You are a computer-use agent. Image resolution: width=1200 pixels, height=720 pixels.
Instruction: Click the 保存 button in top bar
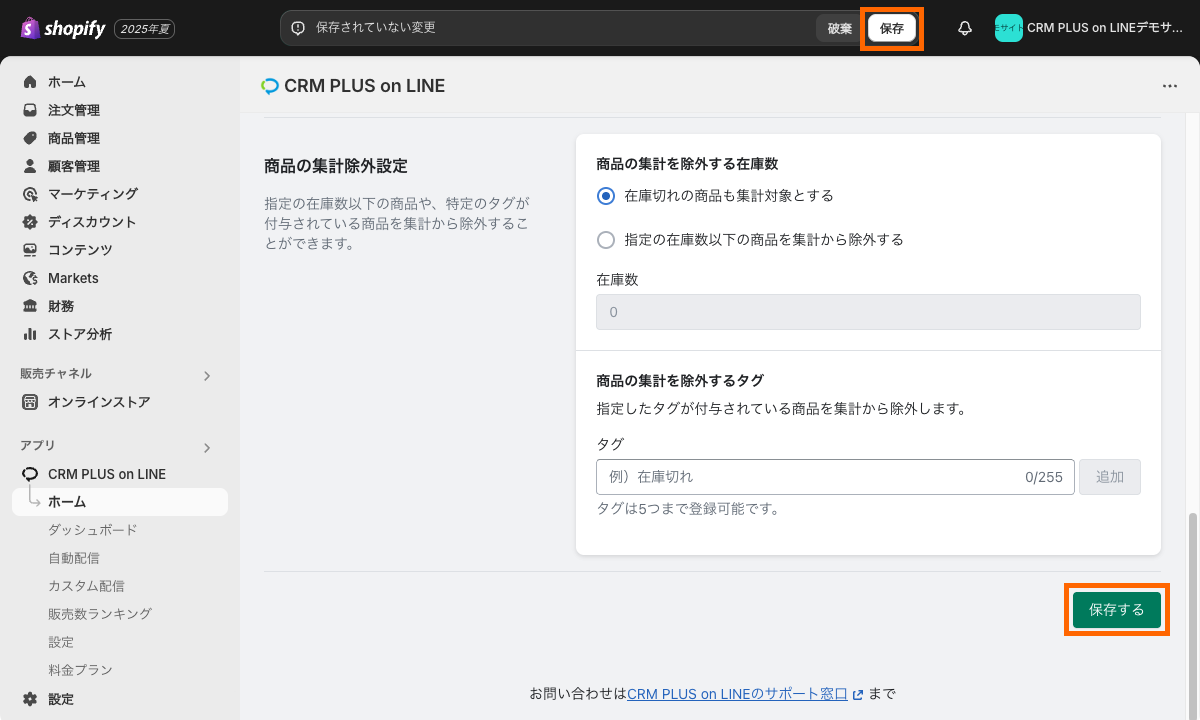click(892, 28)
